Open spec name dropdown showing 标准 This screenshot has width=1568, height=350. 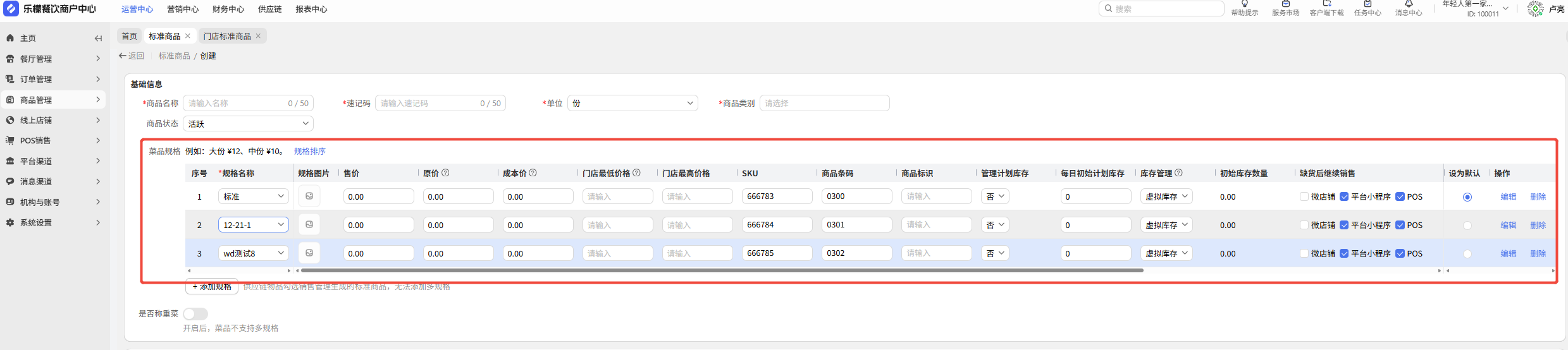coord(253,196)
